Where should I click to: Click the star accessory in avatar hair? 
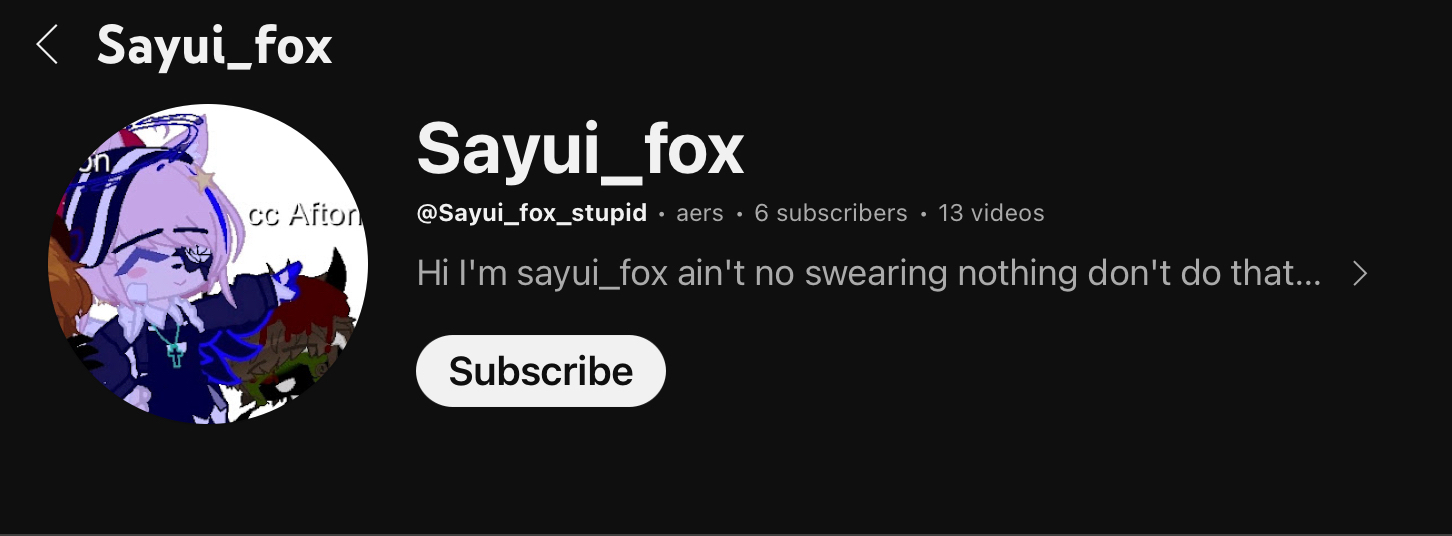point(204,180)
